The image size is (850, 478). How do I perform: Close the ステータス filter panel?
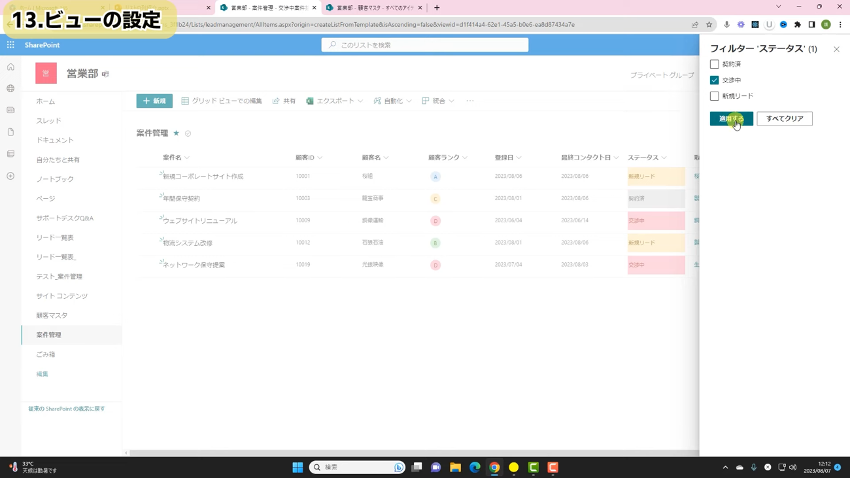click(834, 47)
